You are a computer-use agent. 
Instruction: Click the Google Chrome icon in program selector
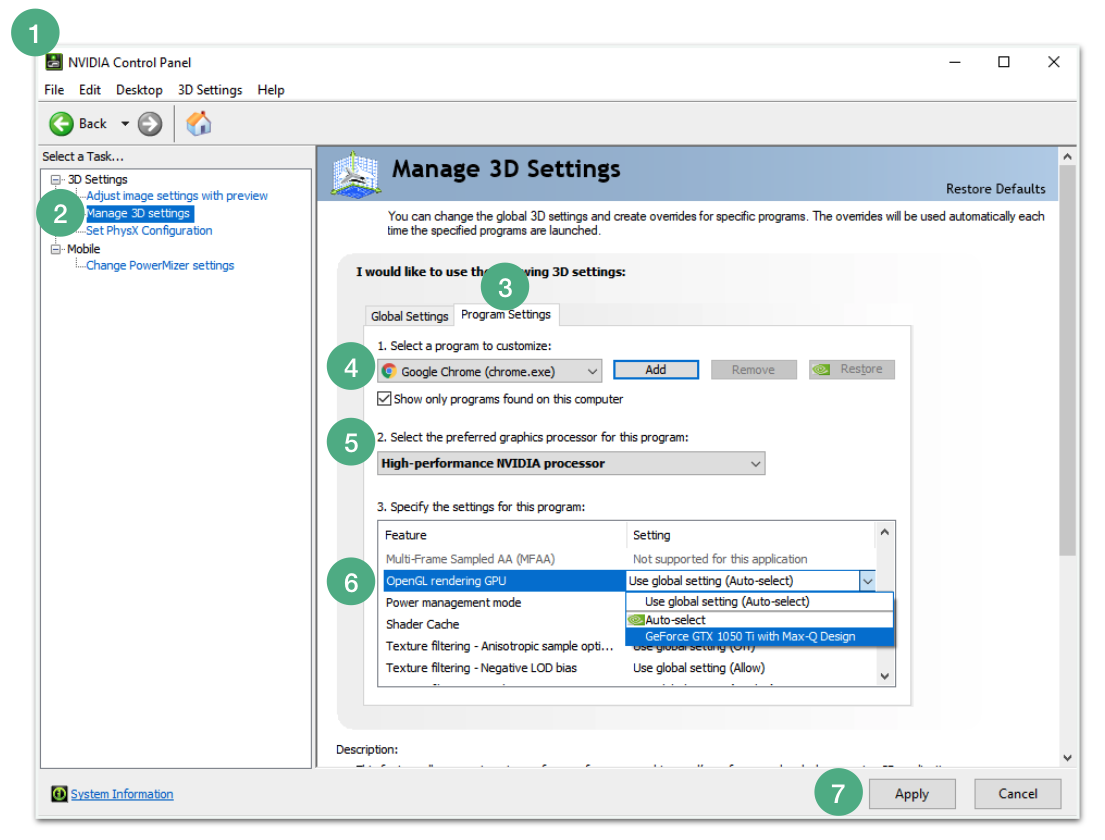389,371
